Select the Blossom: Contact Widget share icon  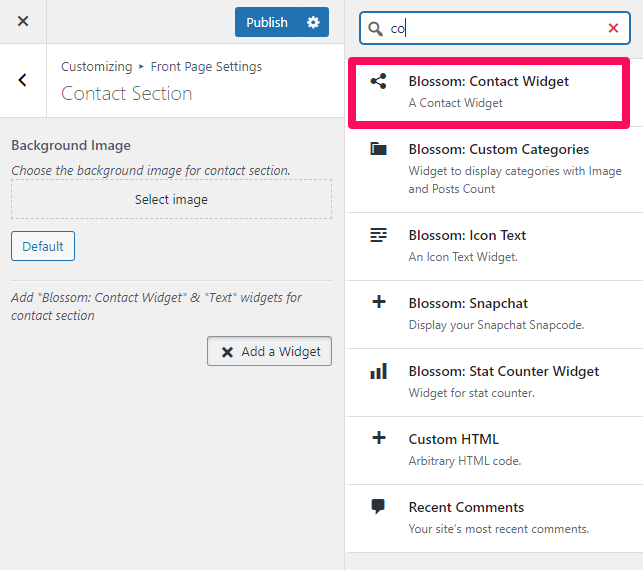coord(379,81)
